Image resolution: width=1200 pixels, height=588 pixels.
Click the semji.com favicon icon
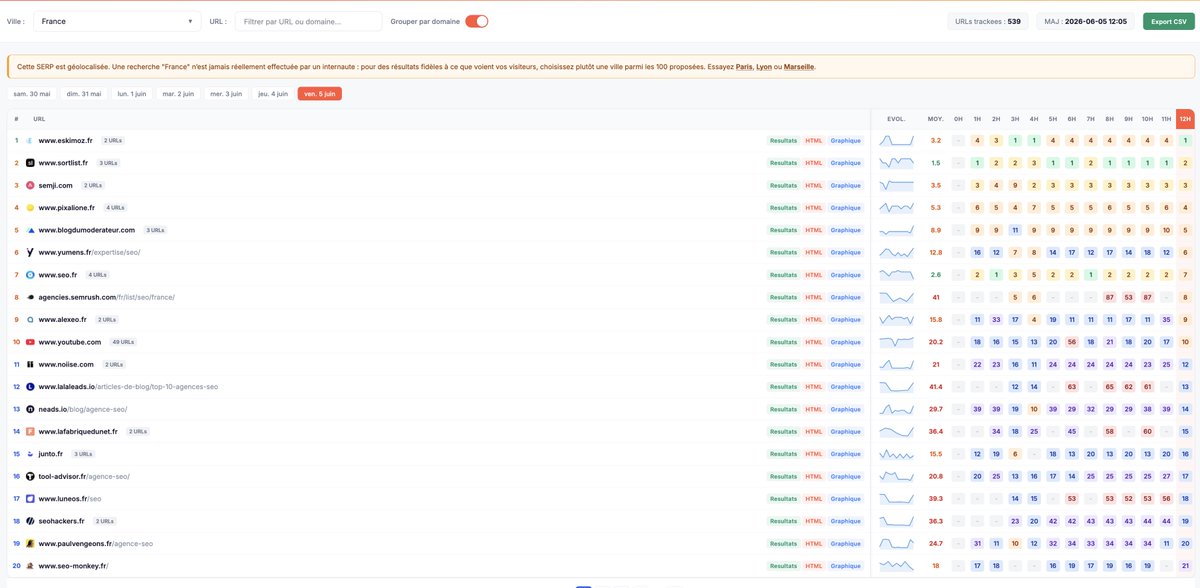30,185
